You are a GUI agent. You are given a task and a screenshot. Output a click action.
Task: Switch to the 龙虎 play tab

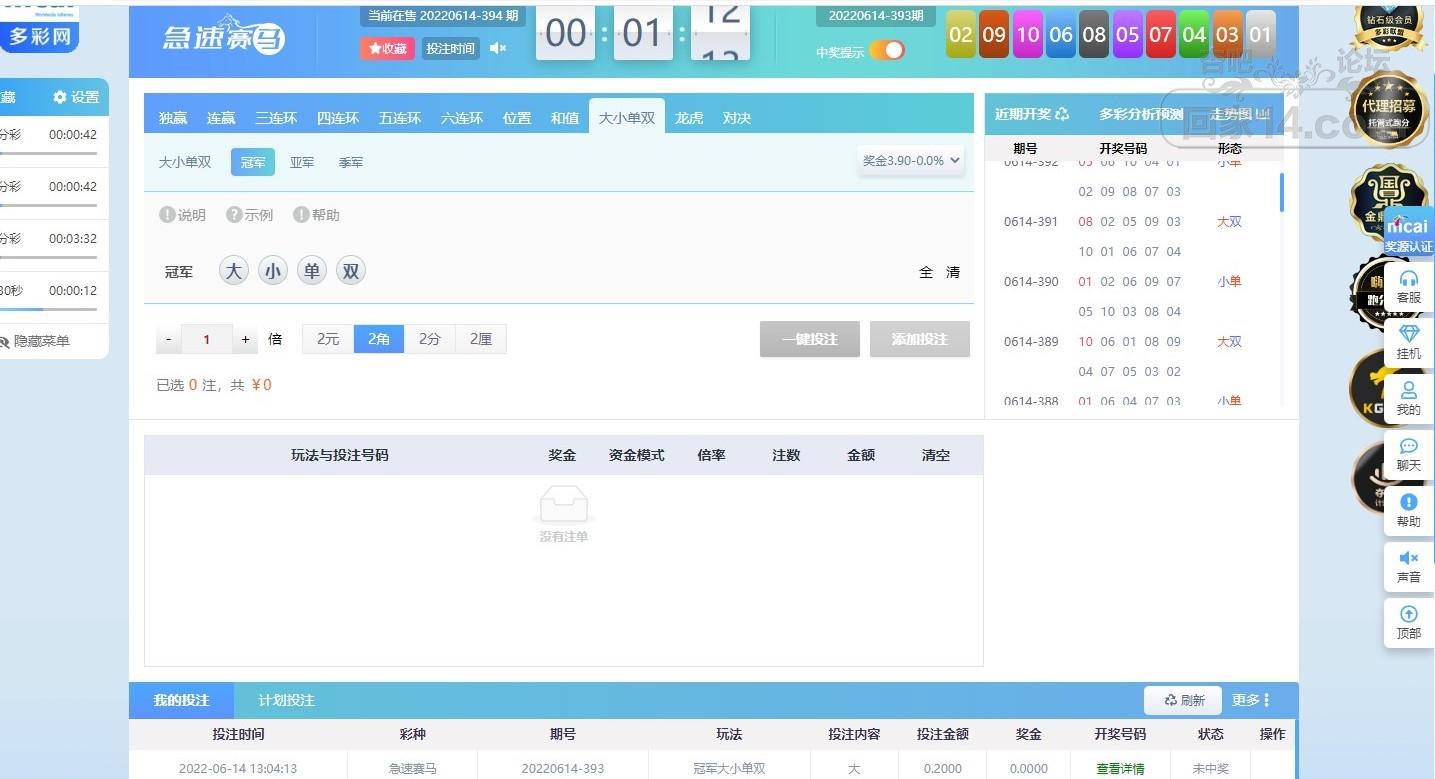click(x=689, y=118)
